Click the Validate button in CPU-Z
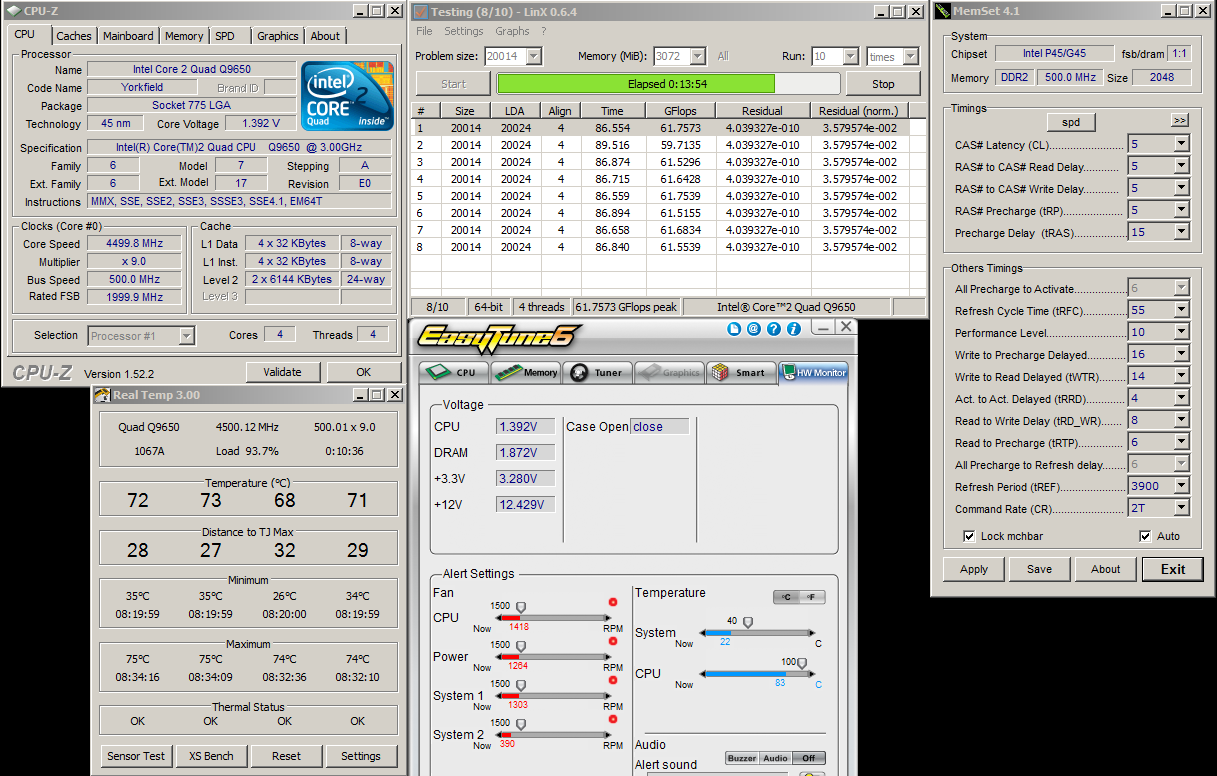This screenshot has width=1217, height=776. click(x=282, y=372)
